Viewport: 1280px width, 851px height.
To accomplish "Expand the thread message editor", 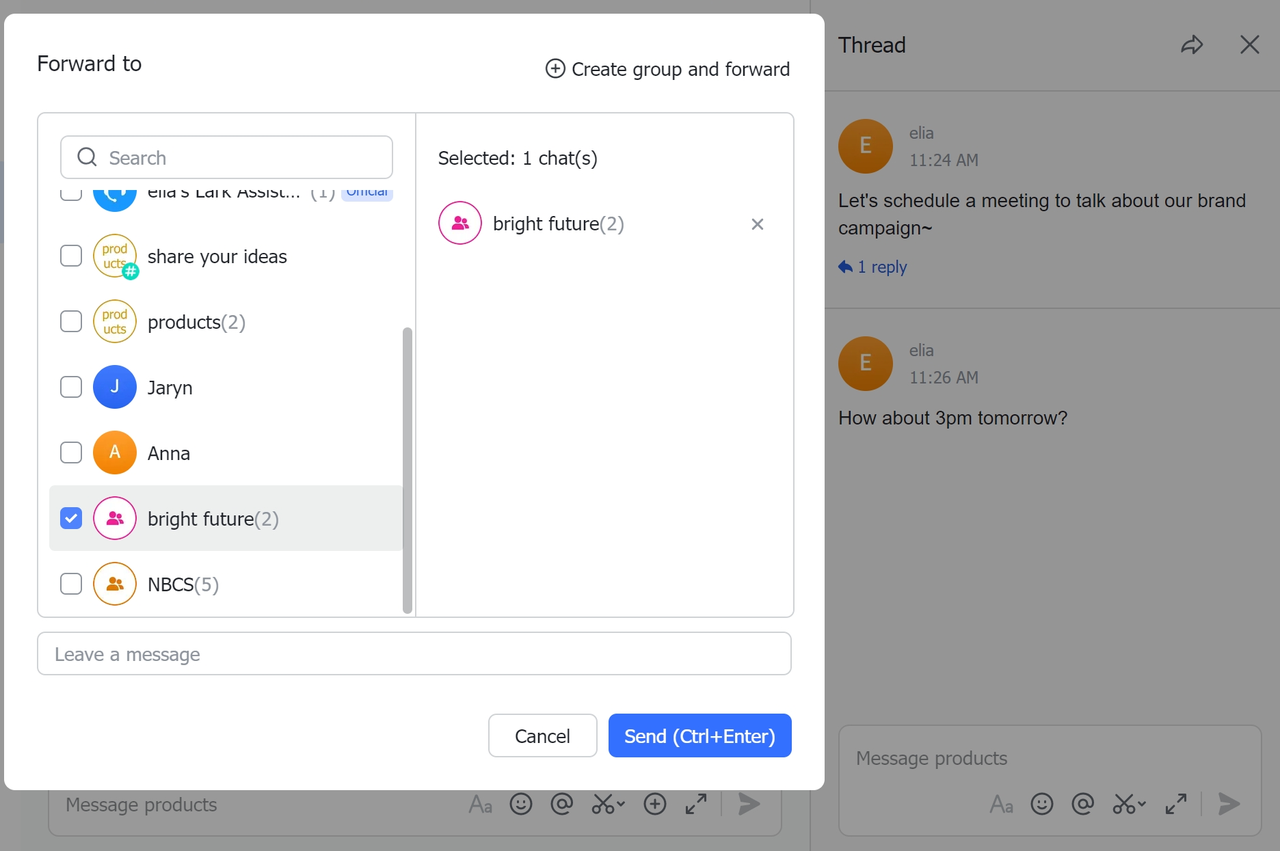I will pyautogui.click(x=1176, y=804).
